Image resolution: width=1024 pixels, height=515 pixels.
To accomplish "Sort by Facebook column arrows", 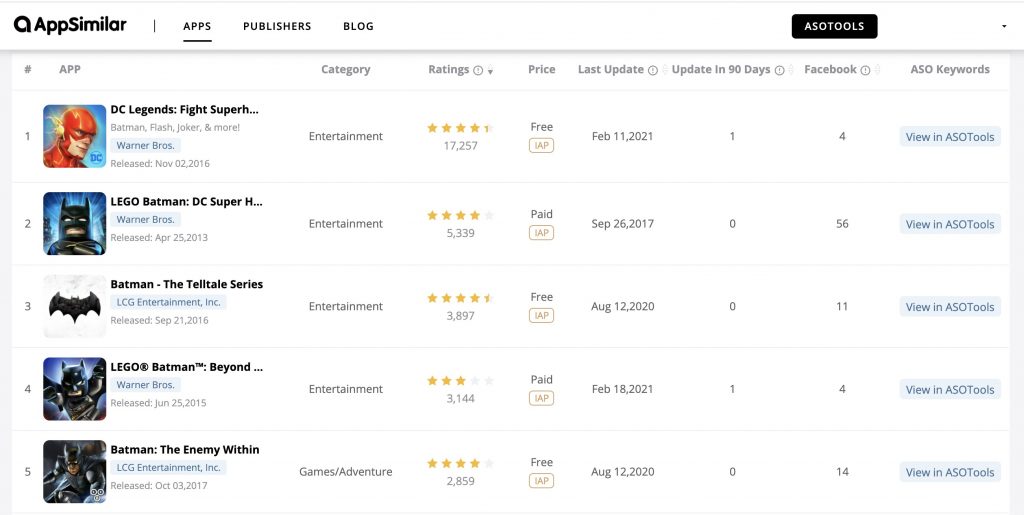I will tap(878, 70).
